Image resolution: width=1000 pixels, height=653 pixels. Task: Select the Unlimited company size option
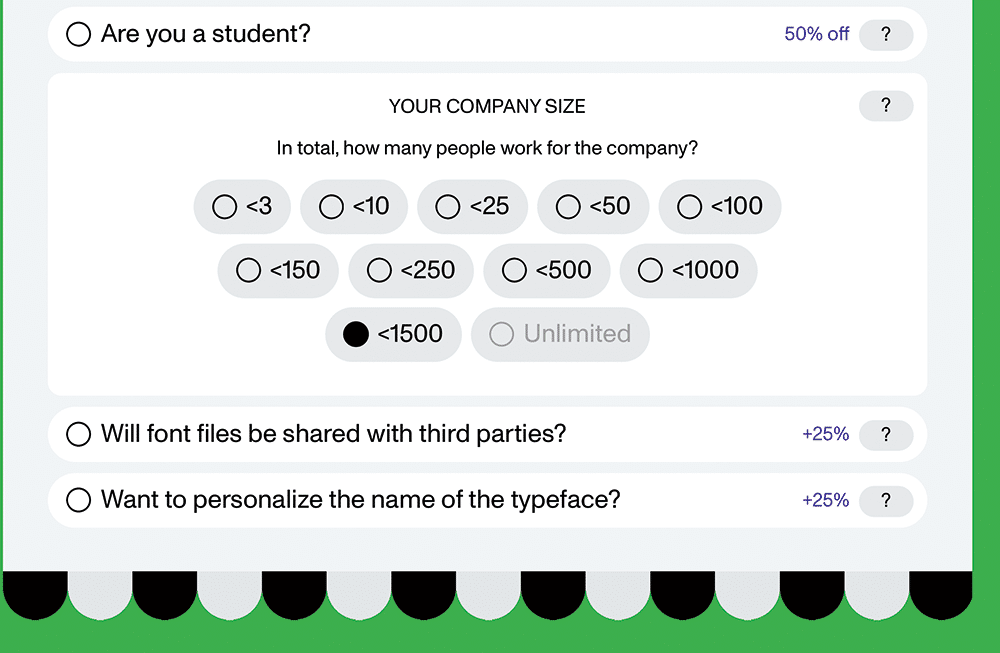560,334
